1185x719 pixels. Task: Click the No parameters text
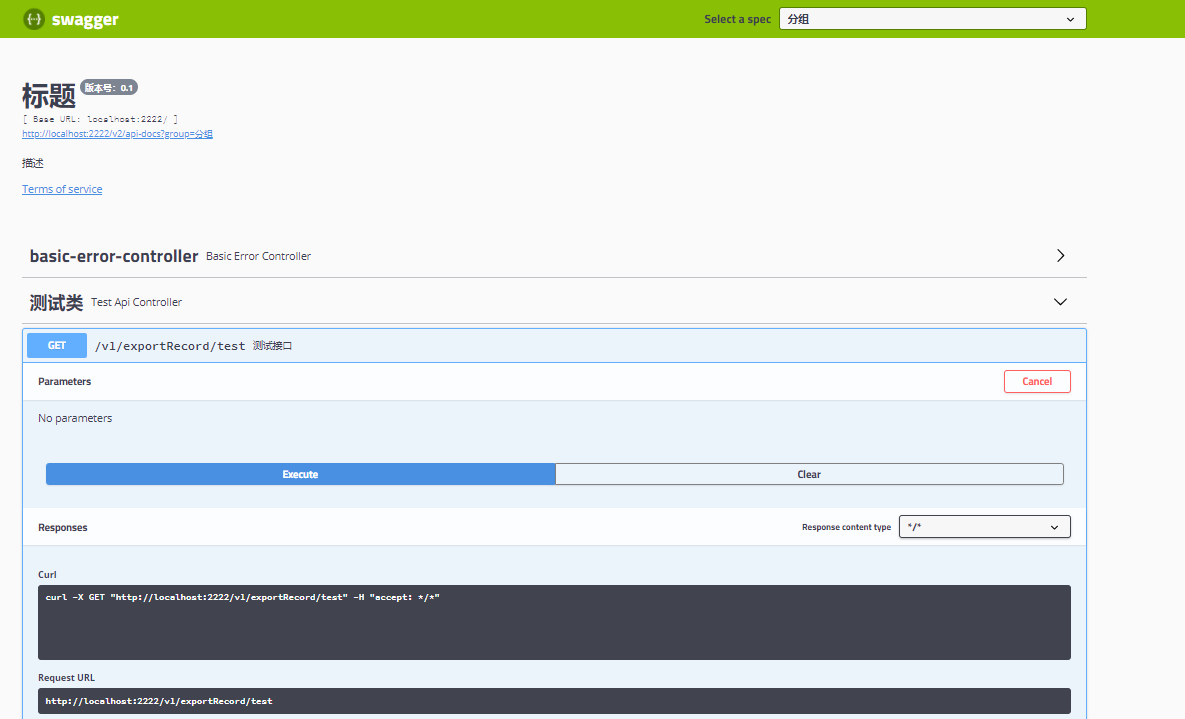pyautogui.click(x=75, y=418)
